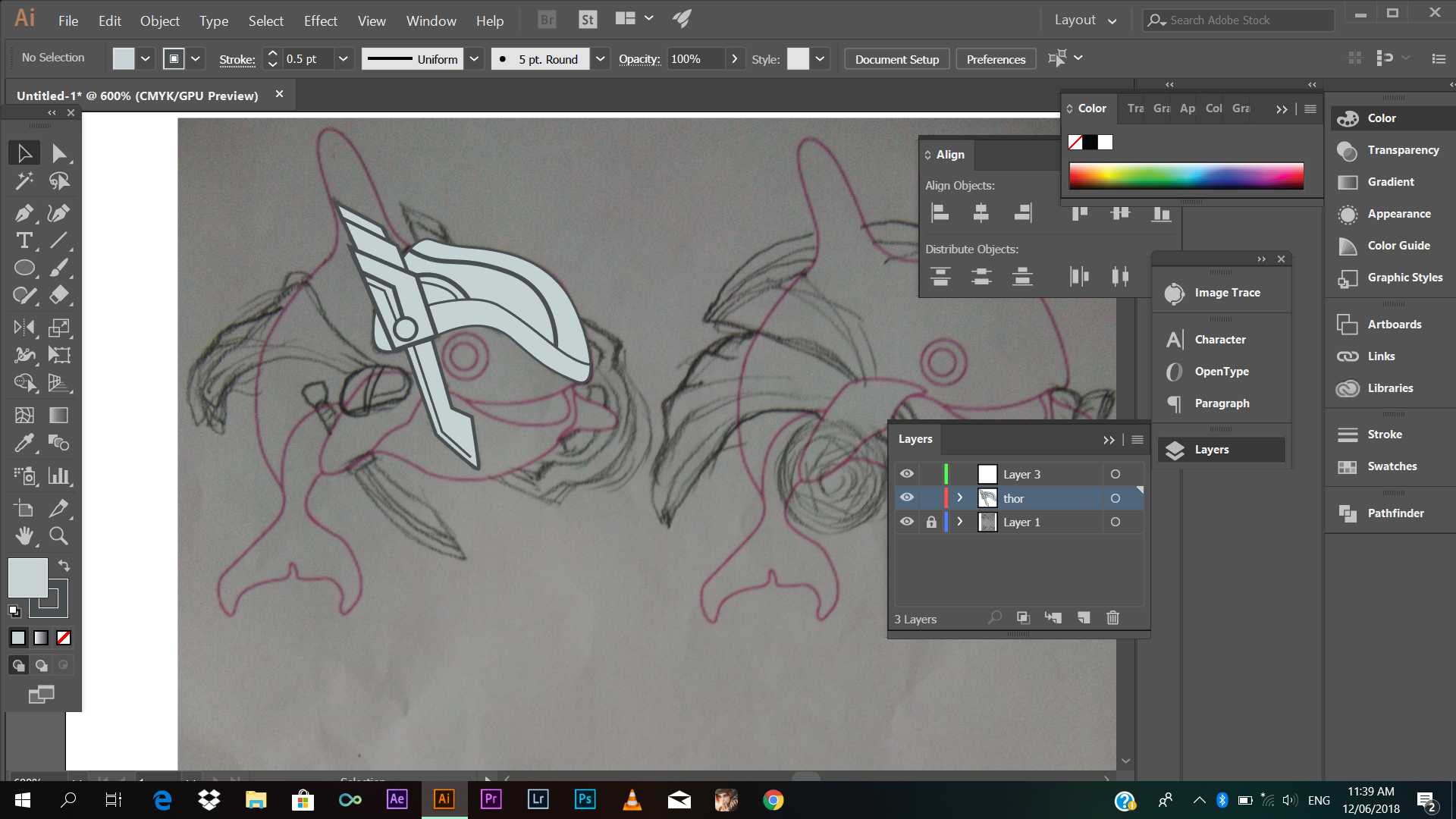Hide Layer 1 visibility eye
Image resolution: width=1456 pixels, height=819 pixels.
907,522
